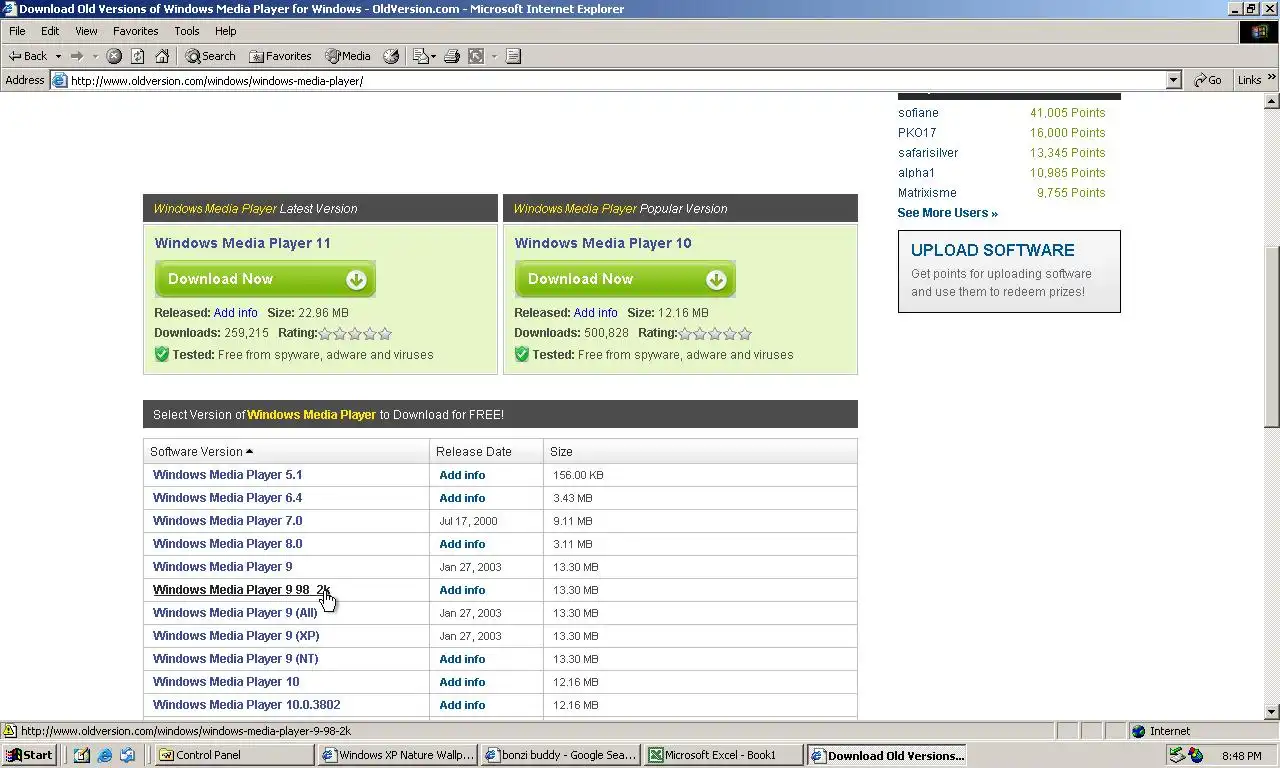1280x768 pixels.
Task: Open the Forward history dropdown arrow
Action: point(95,56)
